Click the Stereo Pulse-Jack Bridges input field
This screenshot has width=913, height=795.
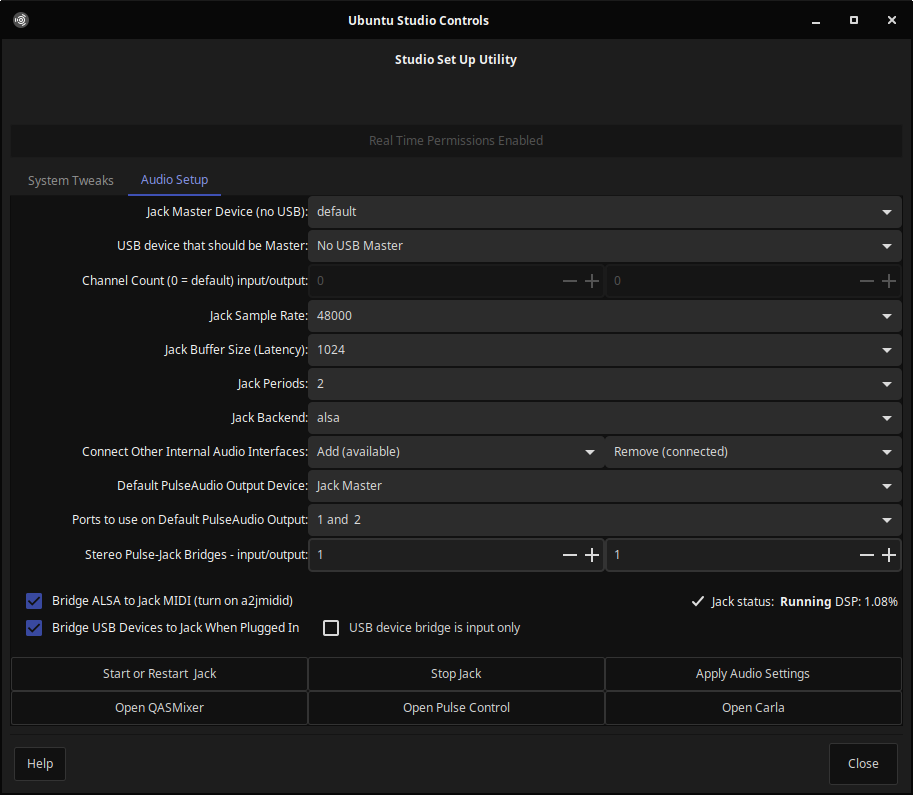[435, 555]
